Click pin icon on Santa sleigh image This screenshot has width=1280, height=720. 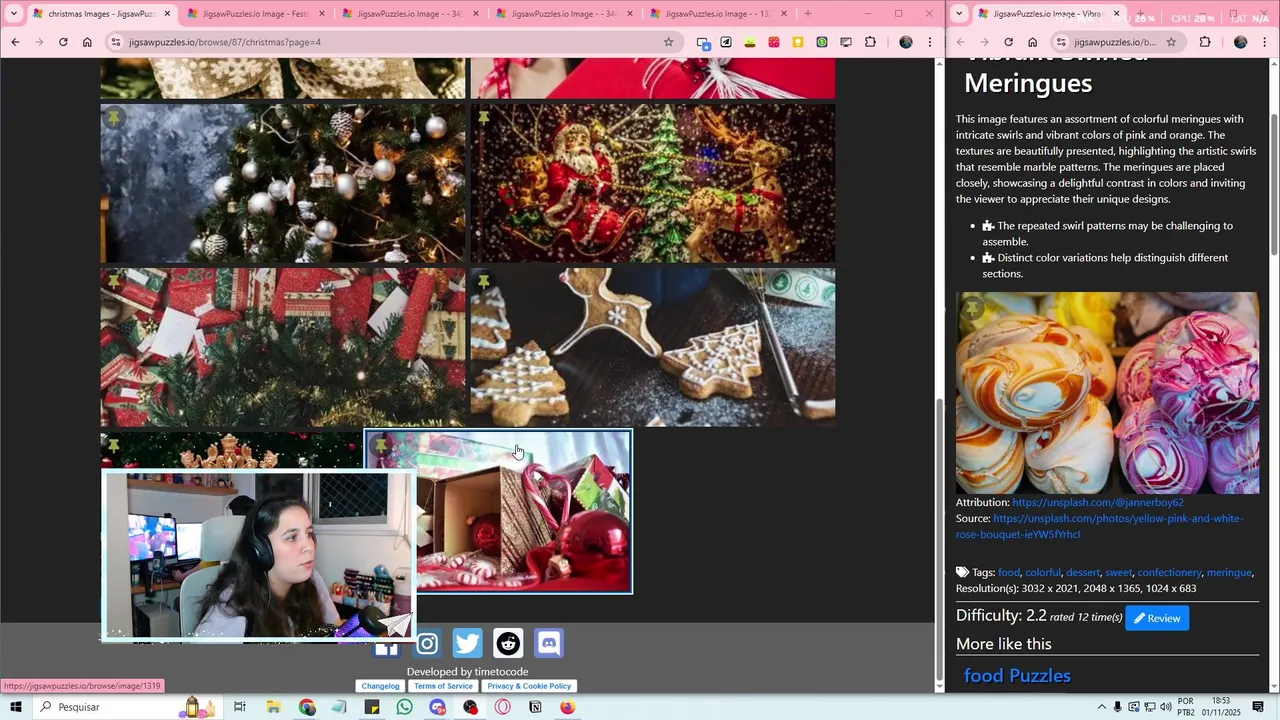point(483,118)
